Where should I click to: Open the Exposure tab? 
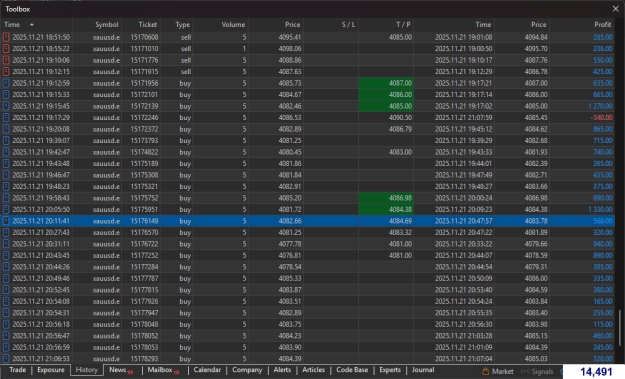pyautogui.click(x=51, y=370)
